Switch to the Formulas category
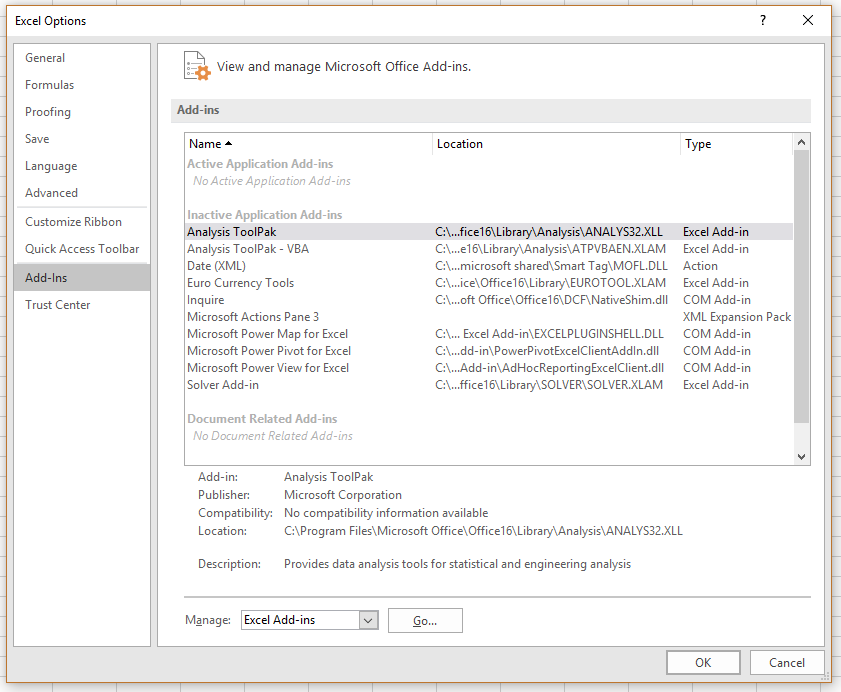The image size is (841, 692). tap(50, 85)
